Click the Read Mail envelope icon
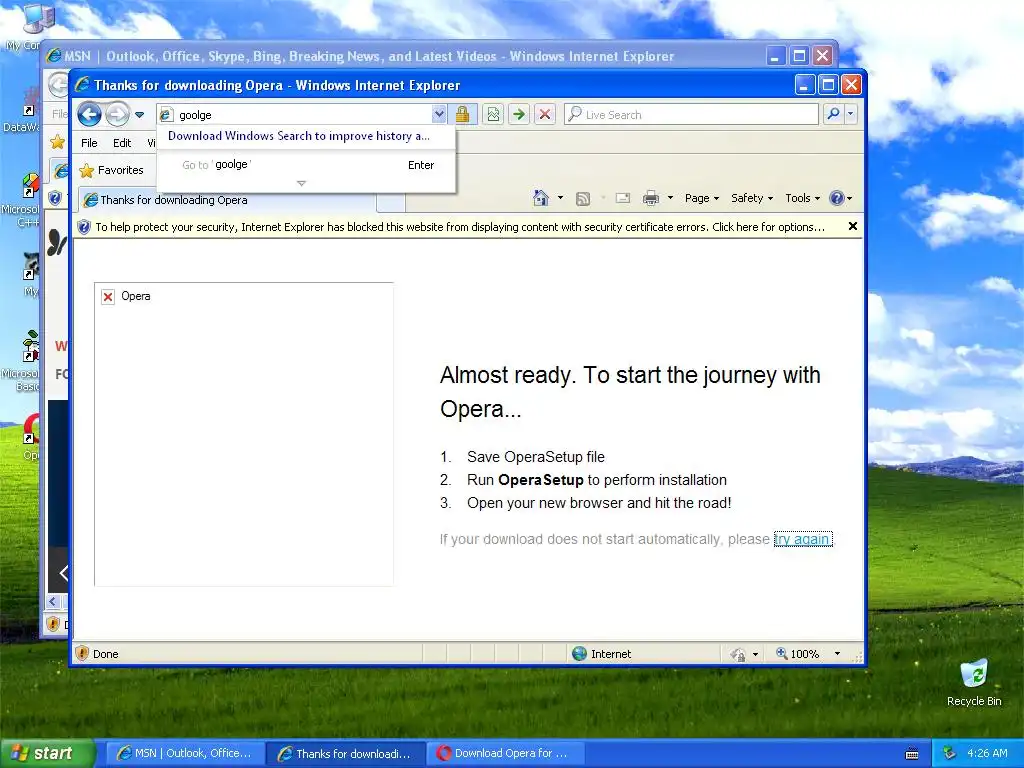 [622, 198]
